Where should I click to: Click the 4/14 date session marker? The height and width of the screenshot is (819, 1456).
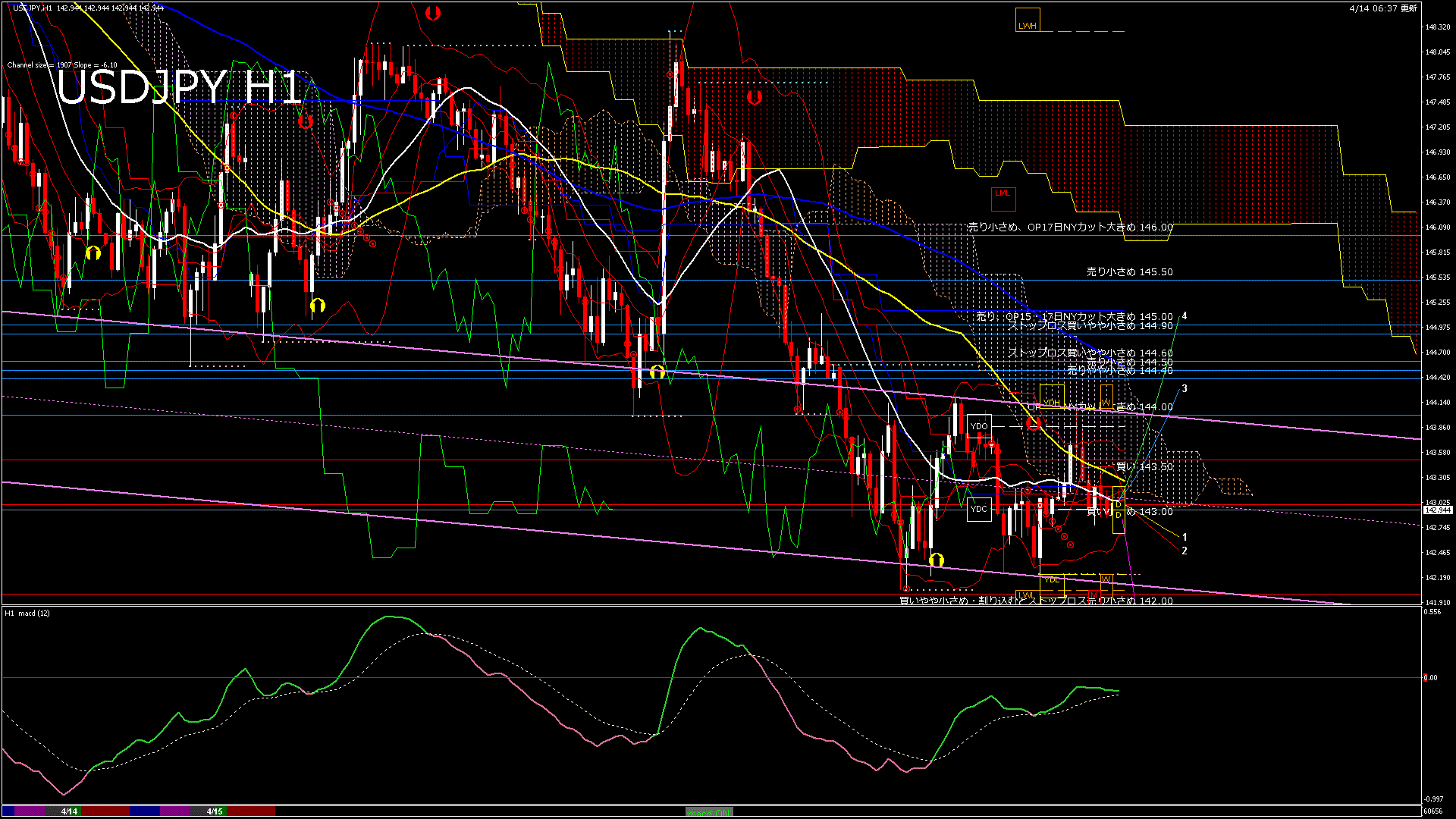tap(69, 811)
